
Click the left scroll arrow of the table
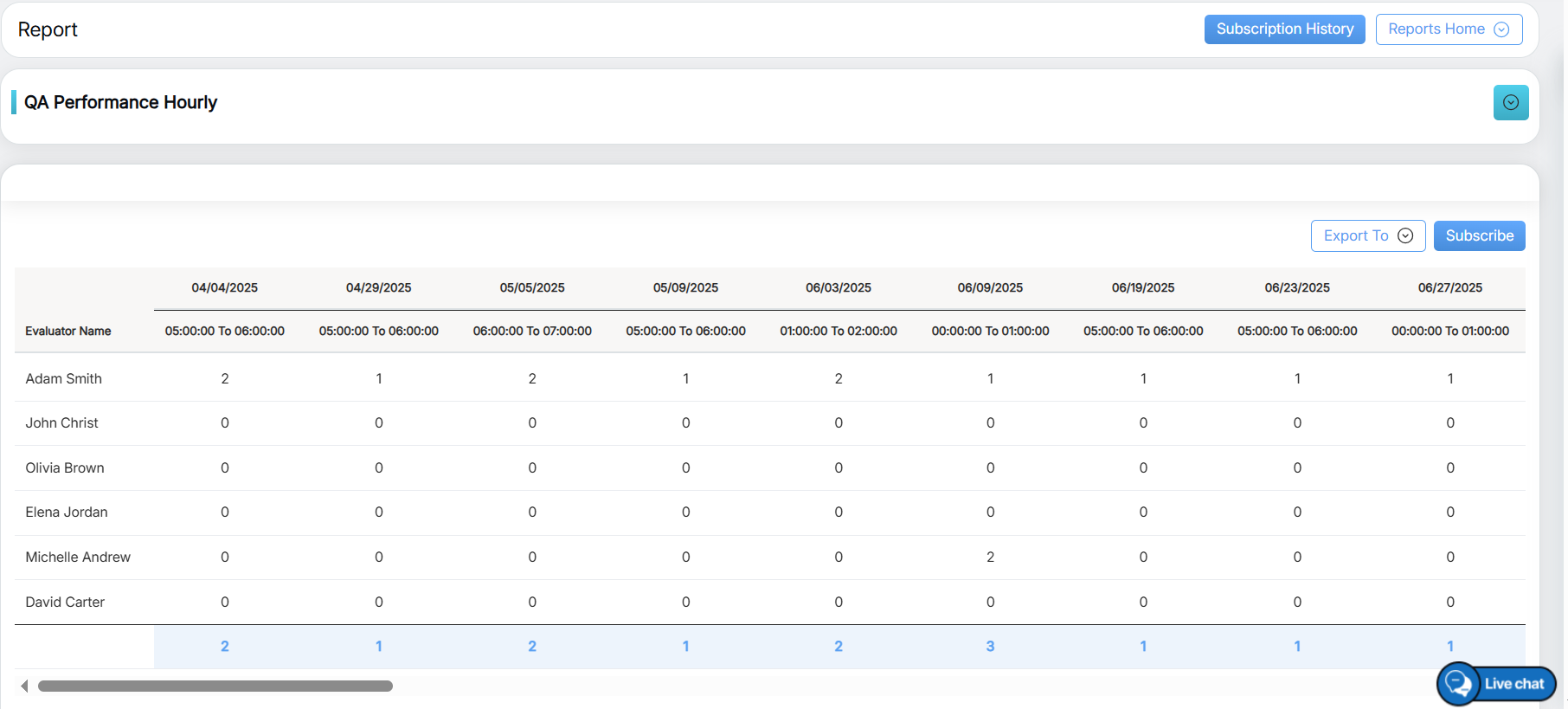[x=24, y=686]
